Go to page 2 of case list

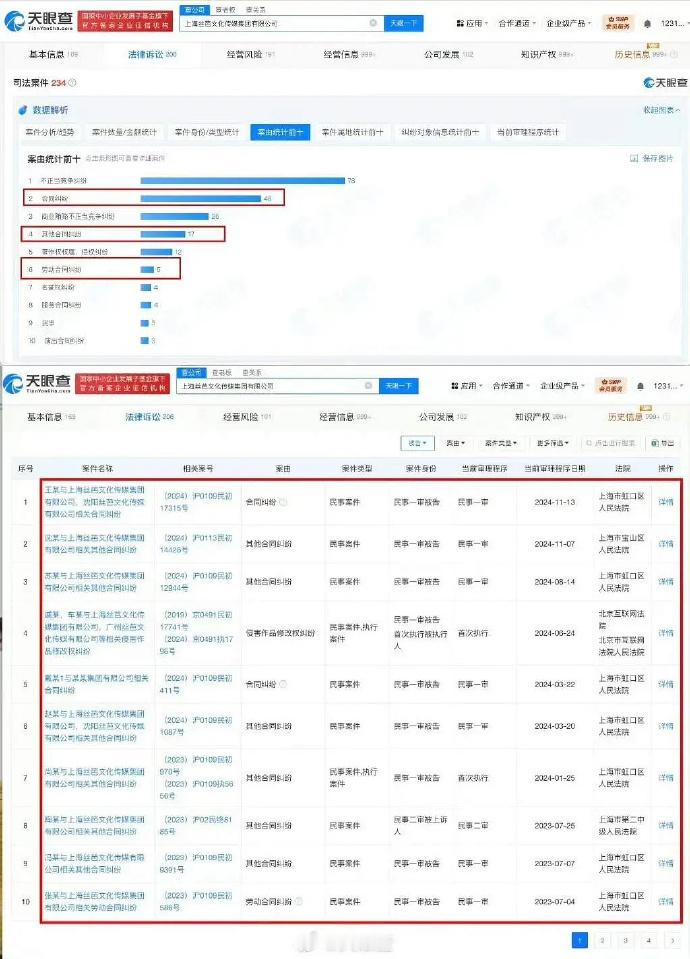pos(603,940)
